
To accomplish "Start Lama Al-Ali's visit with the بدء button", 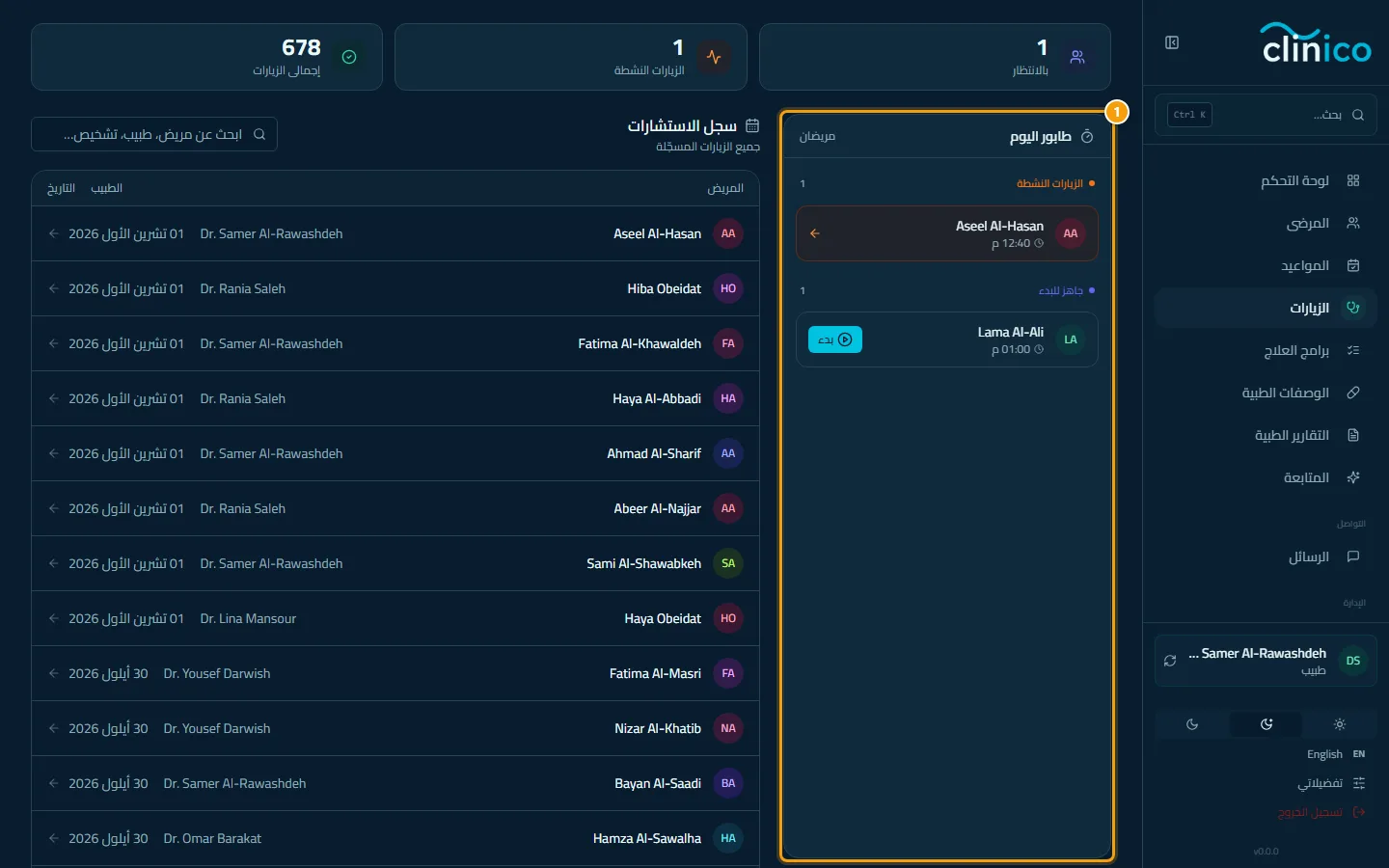I will coord(835,339).
